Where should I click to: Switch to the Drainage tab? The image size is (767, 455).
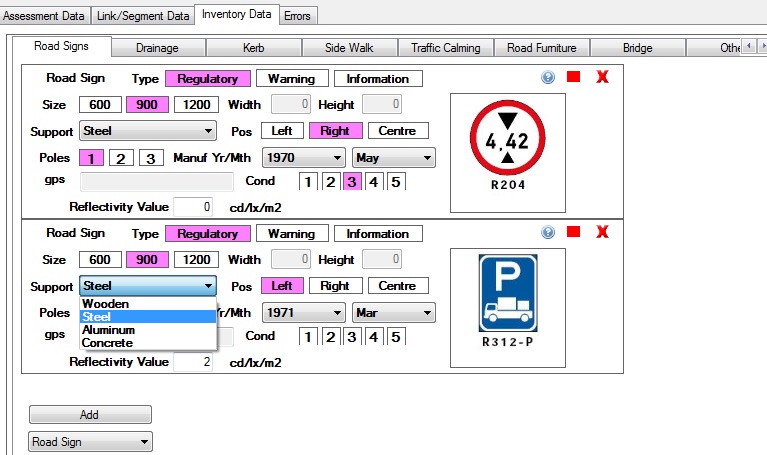pyautogui.click(x=157, y=47)
